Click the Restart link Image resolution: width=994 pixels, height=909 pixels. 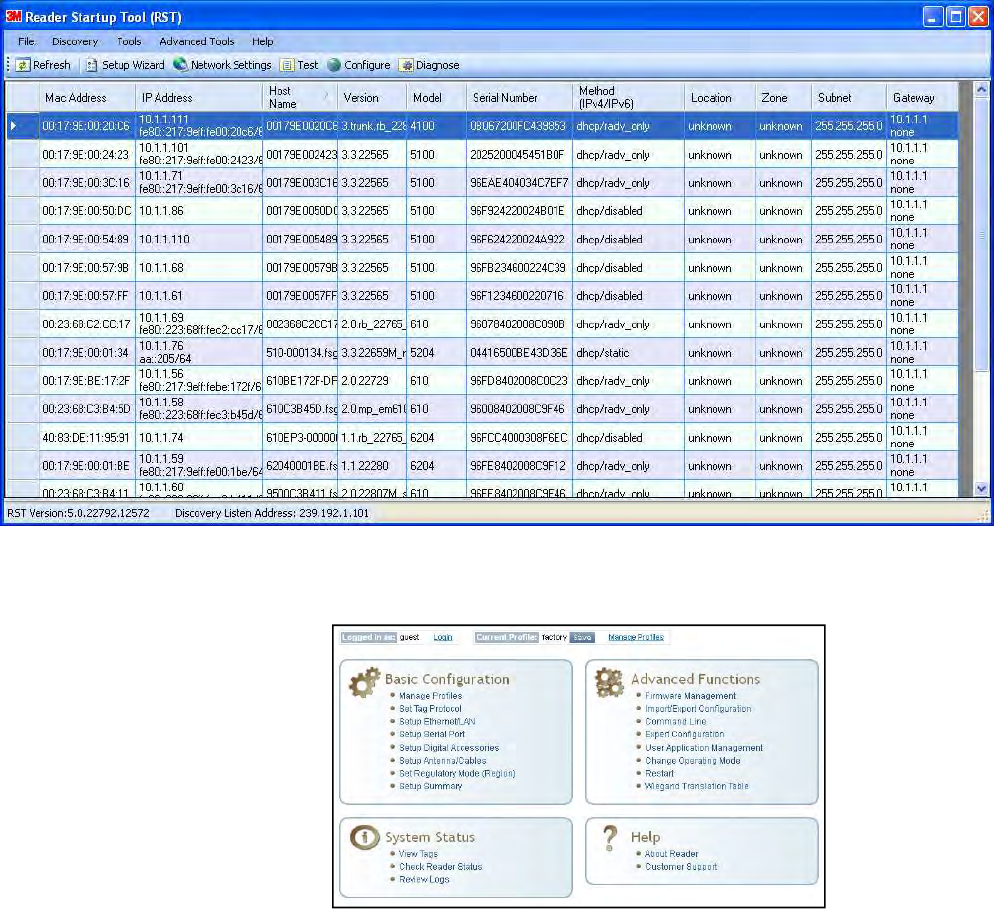[659, 773]
